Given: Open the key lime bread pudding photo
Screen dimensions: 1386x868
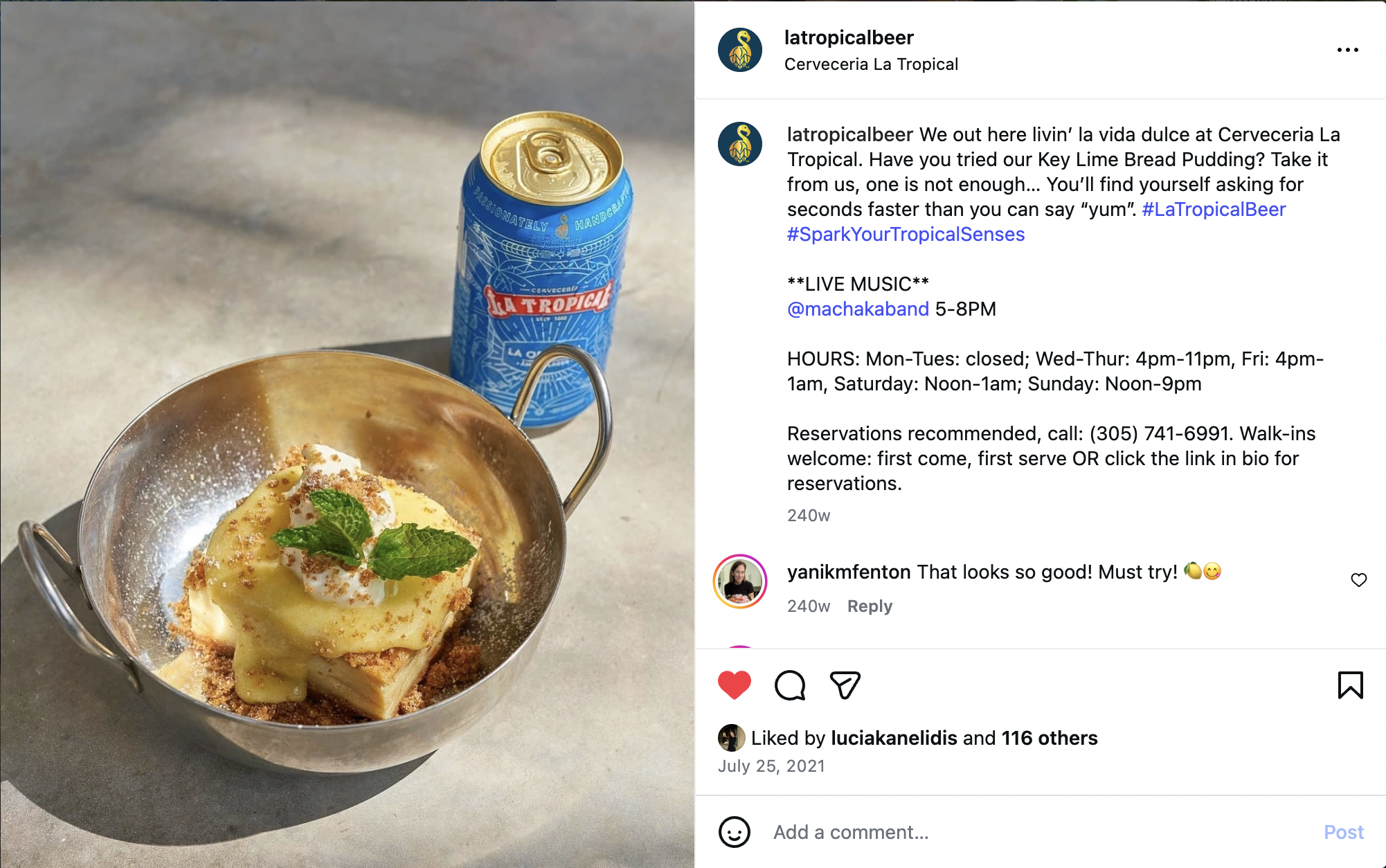Looking at the screenshot, I should coord(347,434).
